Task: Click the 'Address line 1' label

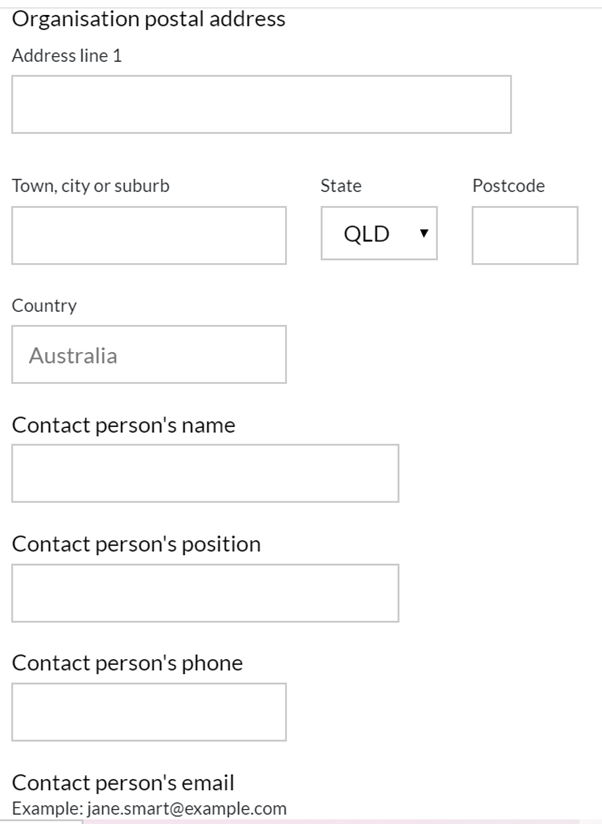Action: (x=67, y=56)
